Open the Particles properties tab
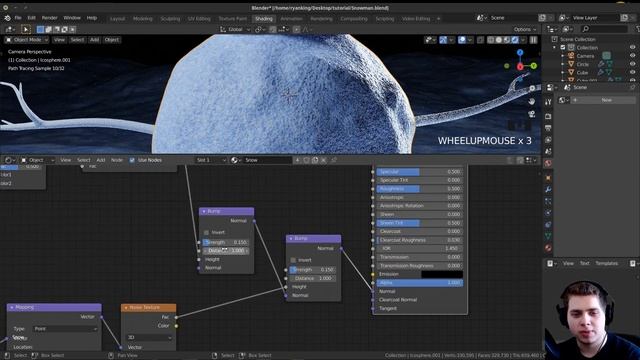640x360 pixels. [548, 201]
